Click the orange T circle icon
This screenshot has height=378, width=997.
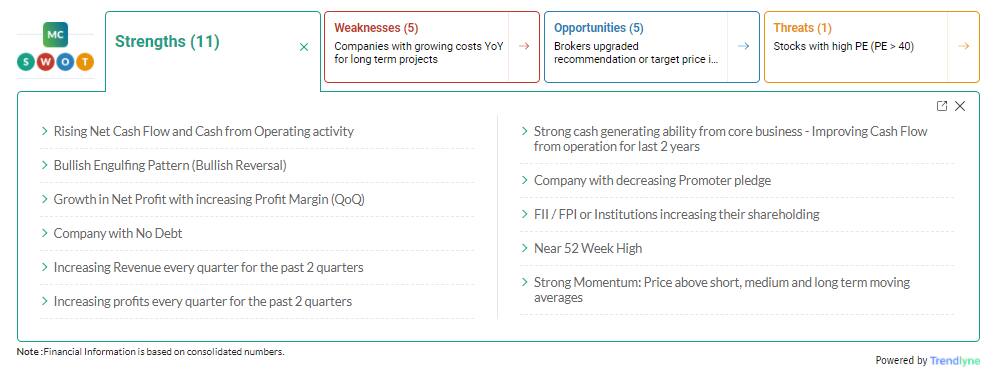point(85,62)
